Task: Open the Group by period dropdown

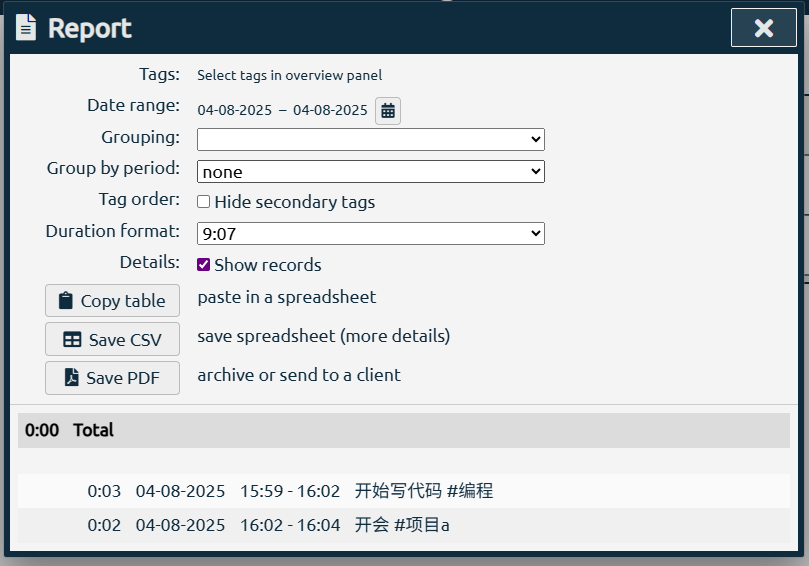Action: click(x=370, y=171)
